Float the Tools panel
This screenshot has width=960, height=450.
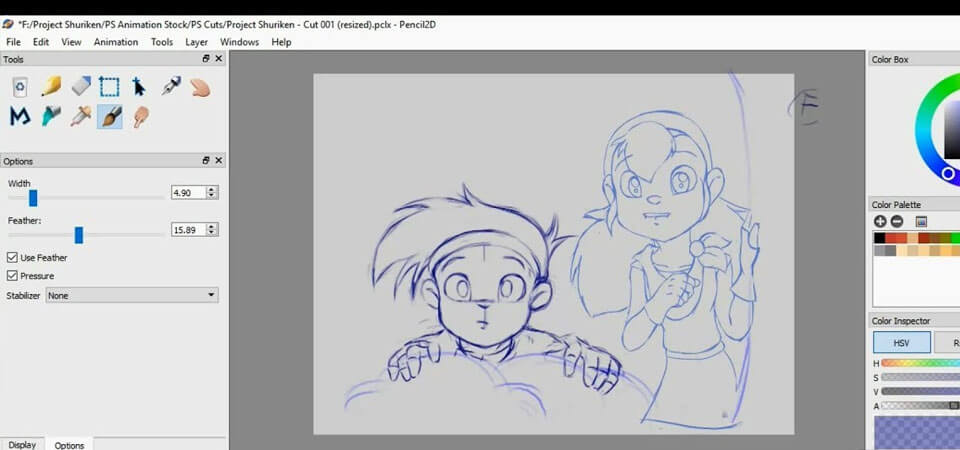coord(206,59)
